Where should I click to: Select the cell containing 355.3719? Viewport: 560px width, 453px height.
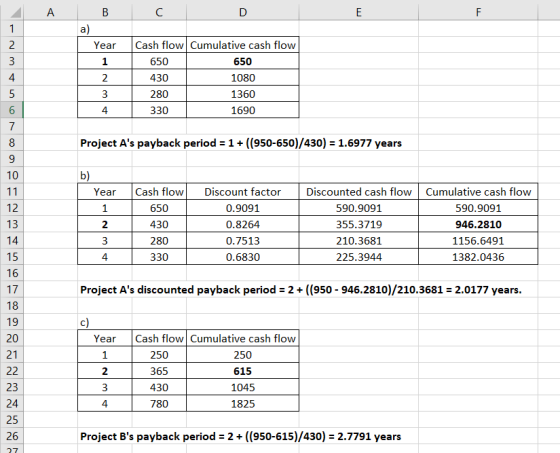point(359,224)
